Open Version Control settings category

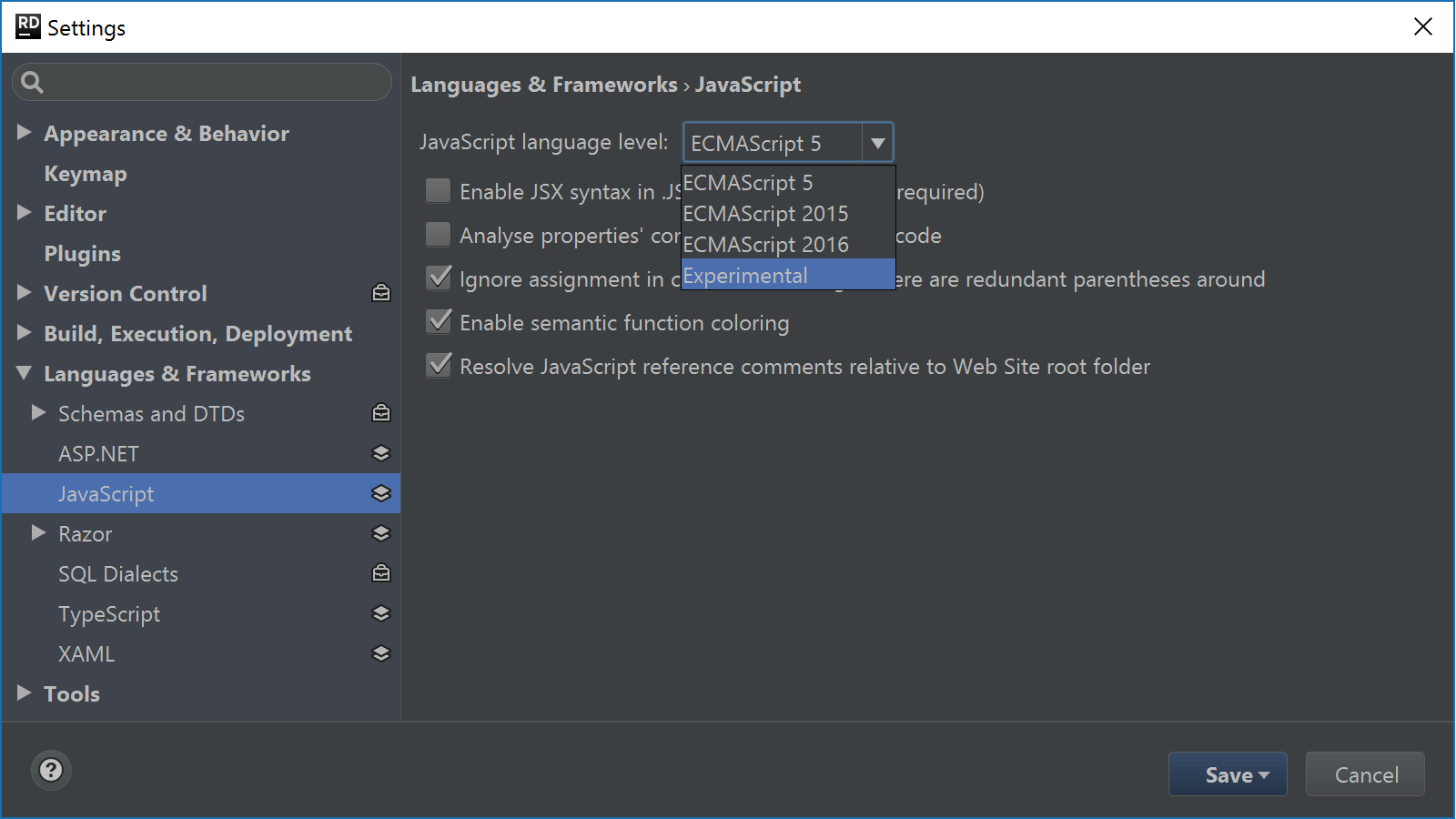[x=126, y=294]
